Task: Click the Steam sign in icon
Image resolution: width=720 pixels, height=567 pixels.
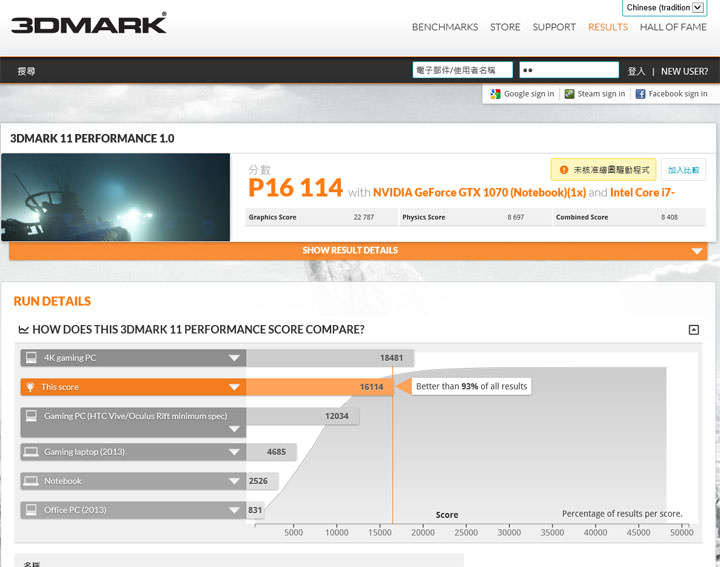Action: pyautogui.click(x=569, y=94)
